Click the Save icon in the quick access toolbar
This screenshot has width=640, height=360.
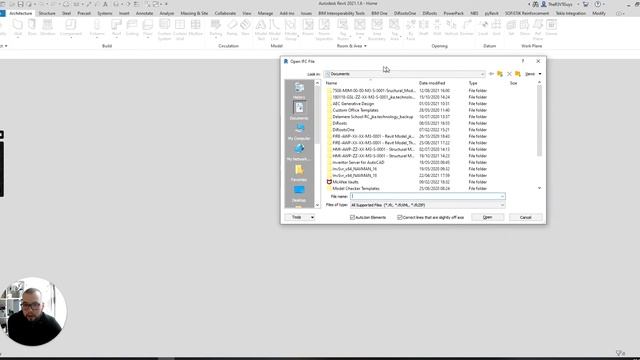point(20,4)
